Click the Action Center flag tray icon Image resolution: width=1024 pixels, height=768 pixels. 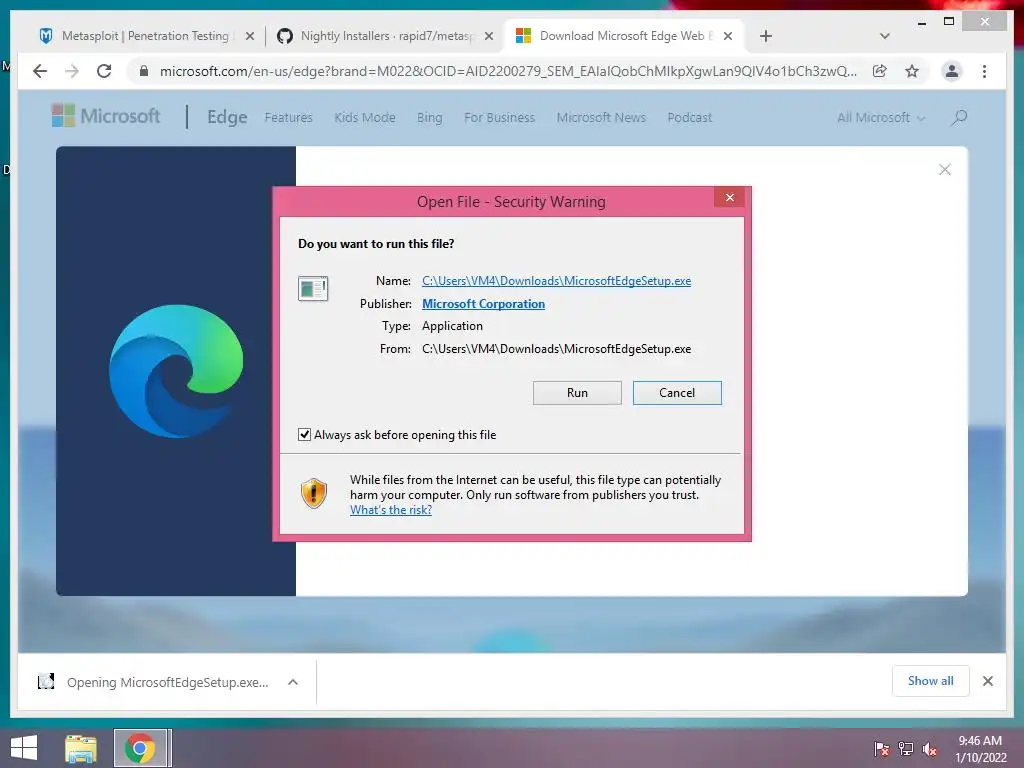(x=881, y=749)
